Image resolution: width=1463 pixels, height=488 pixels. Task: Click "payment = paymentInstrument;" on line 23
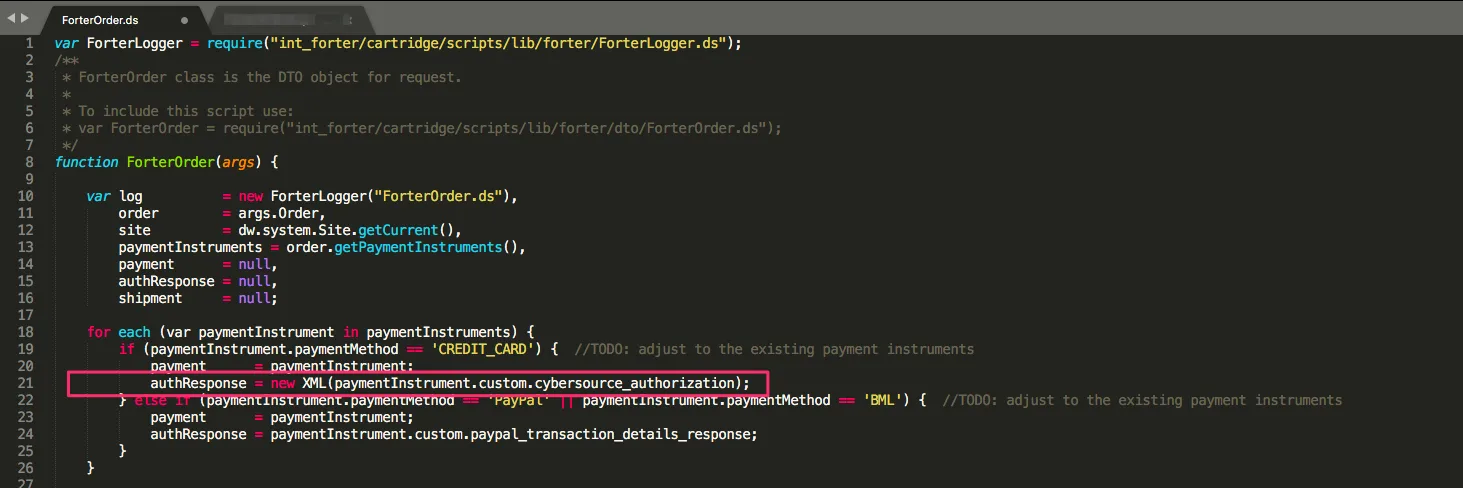click(282, 417)
